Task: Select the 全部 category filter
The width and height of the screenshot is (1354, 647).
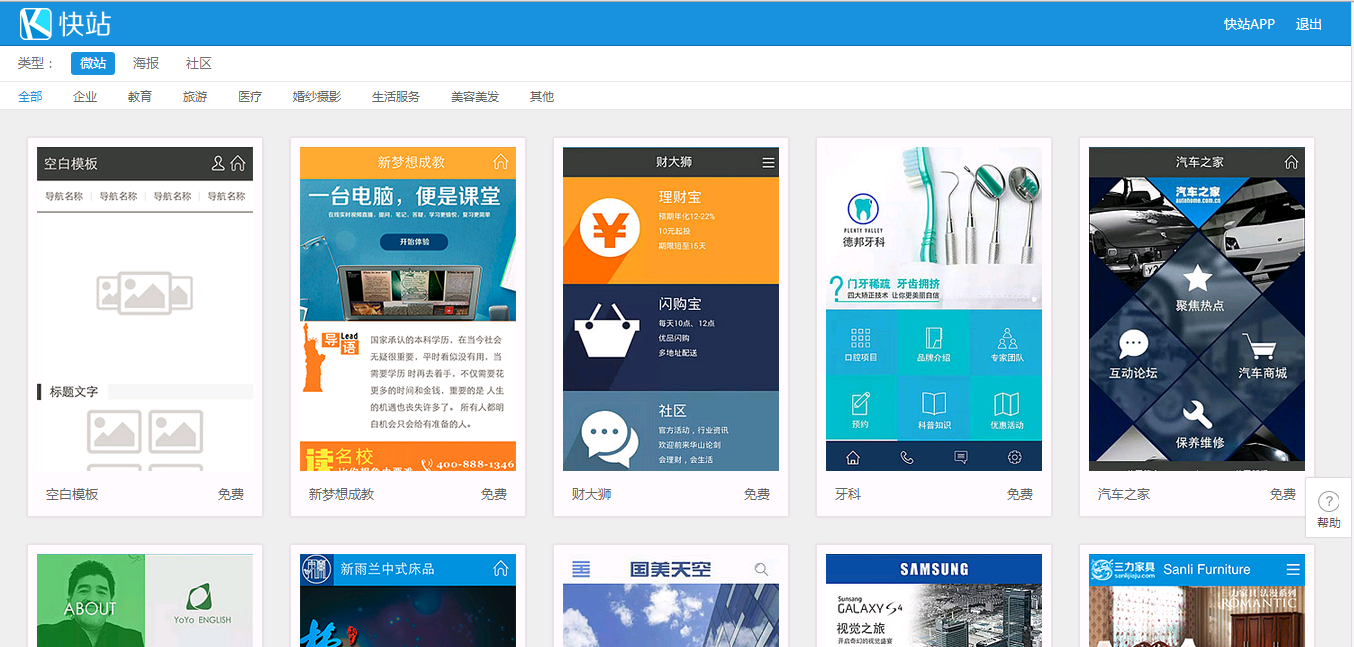Action: tap(30, 97)
